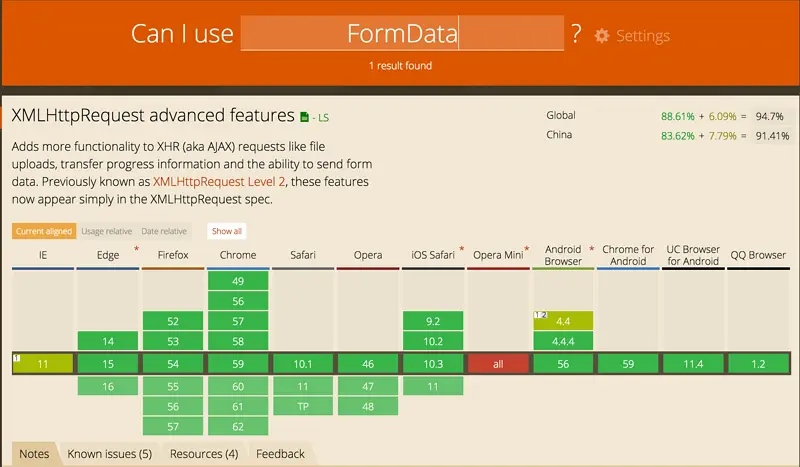Click the asterisk next to Opera Mini
This screenshot has height=467, width=800.
[x=527, y=249]
